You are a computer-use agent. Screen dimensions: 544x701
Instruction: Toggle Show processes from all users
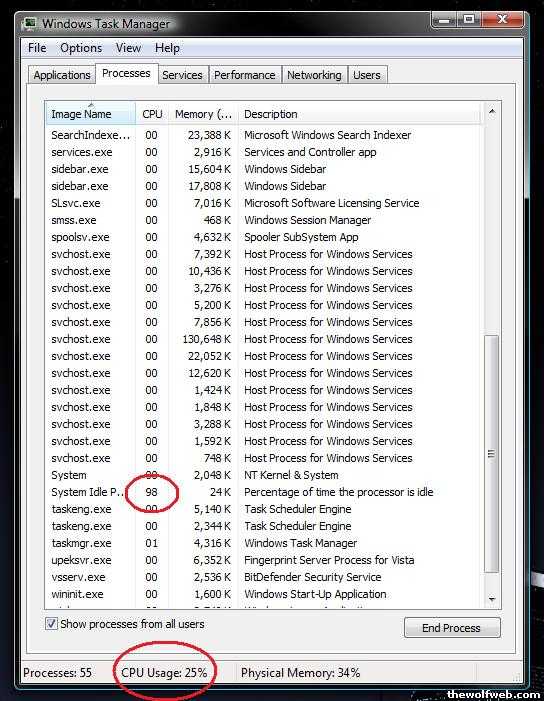click(51, 624)
